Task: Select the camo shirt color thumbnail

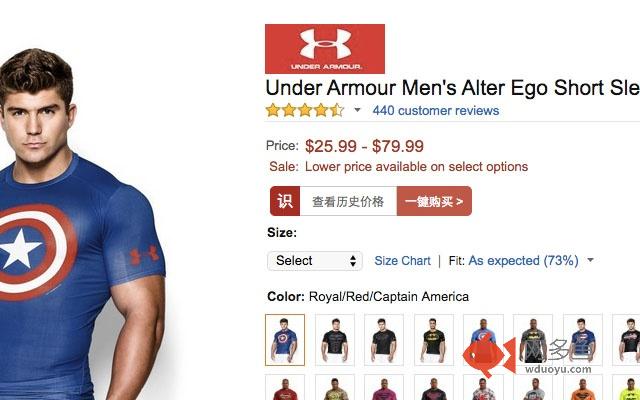Action: pyautogui.click(x=335, y=387)
